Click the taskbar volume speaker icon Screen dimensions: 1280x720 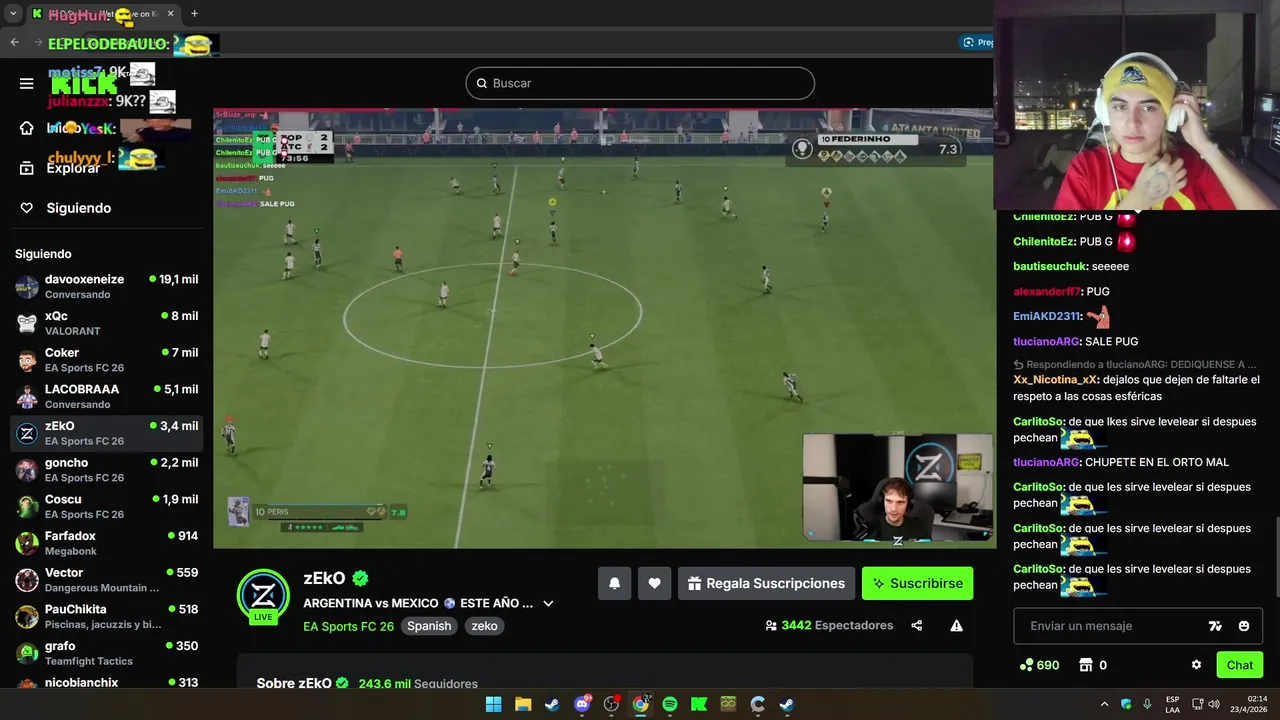coord(1214,704)
